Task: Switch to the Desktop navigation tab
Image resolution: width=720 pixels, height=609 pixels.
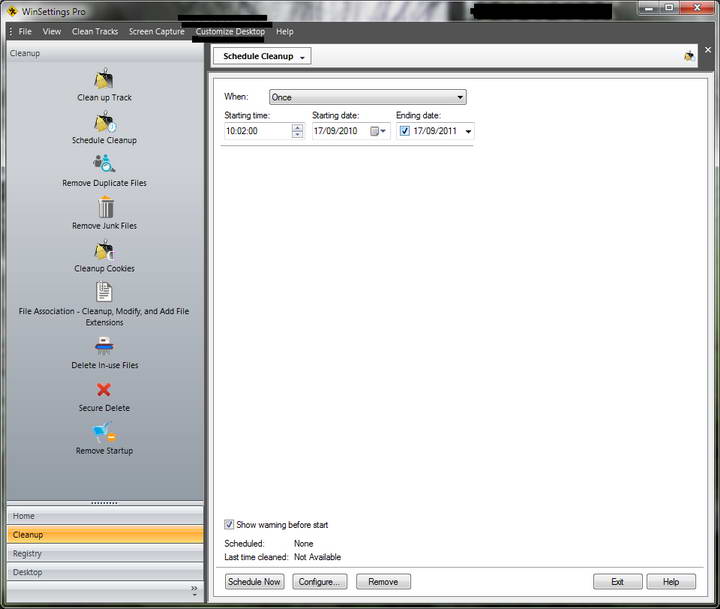Action: 105,572
